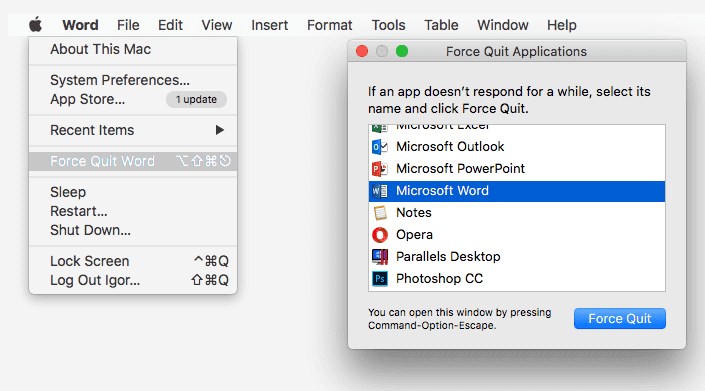Select App Store menu entry
Viewport: 705px width, 391px height.
[x=133, y=99]
